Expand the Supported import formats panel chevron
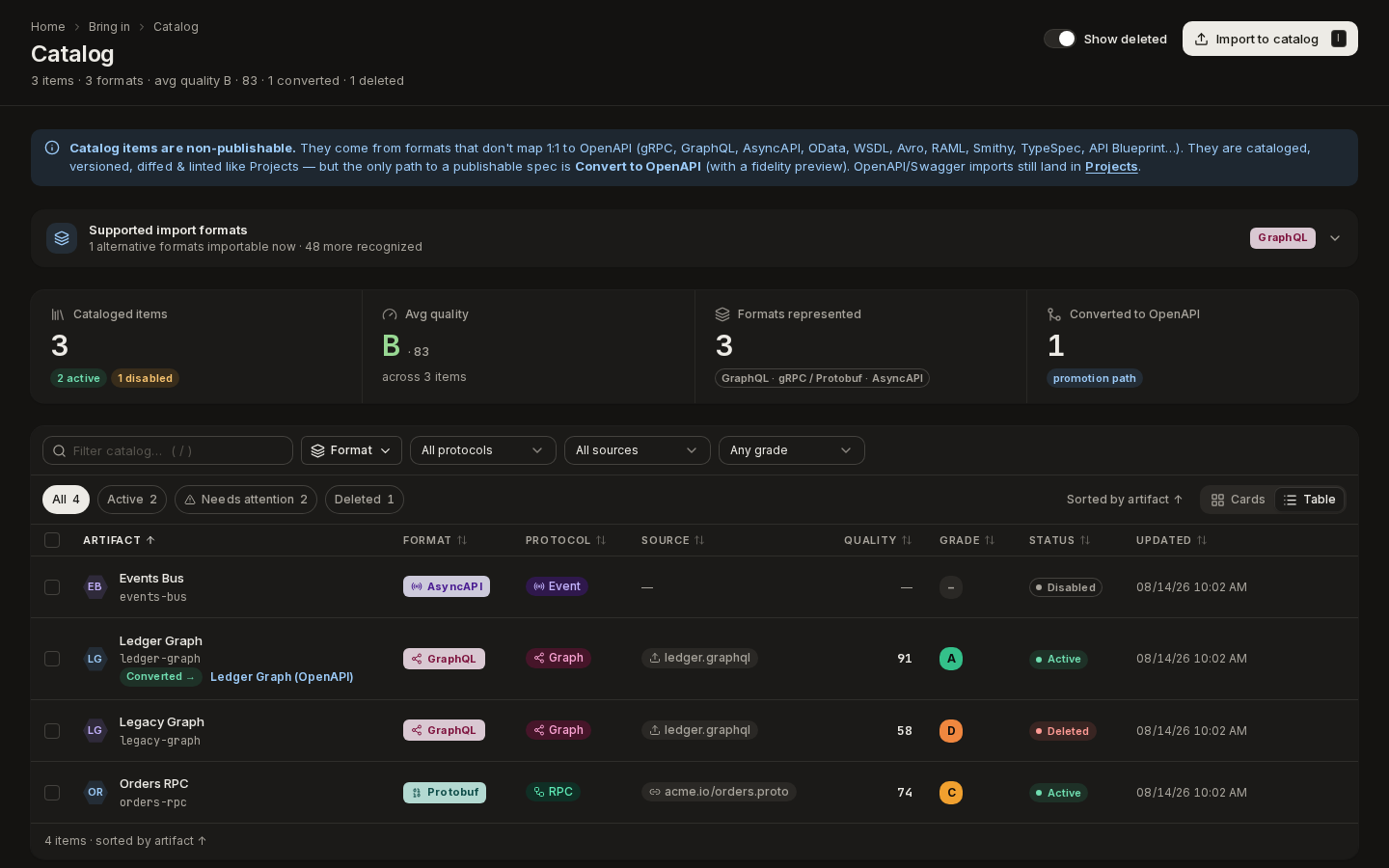This screenshot has height=868, width=1389. click(1335, 238)
